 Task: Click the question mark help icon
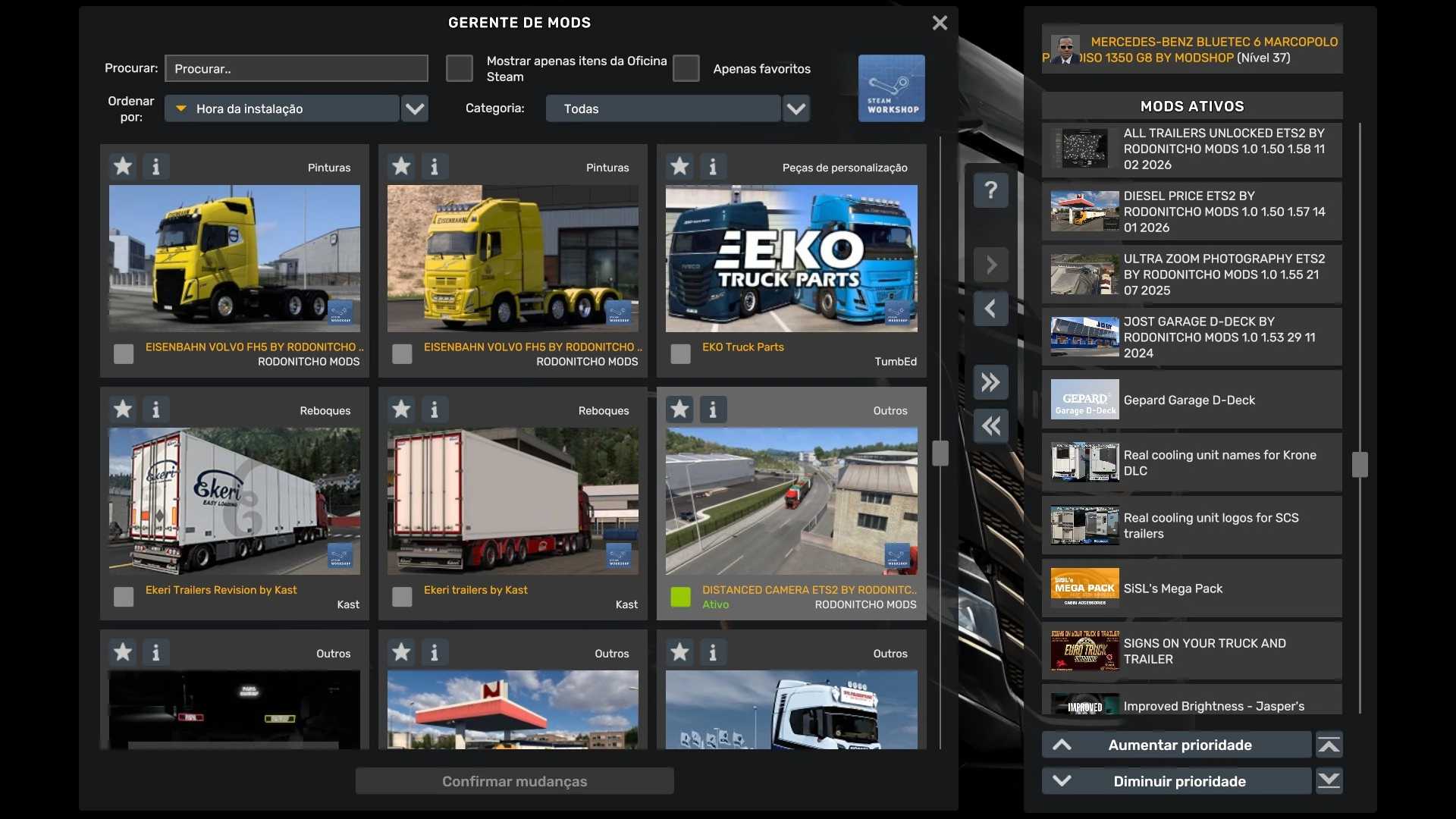pos(990,190)
